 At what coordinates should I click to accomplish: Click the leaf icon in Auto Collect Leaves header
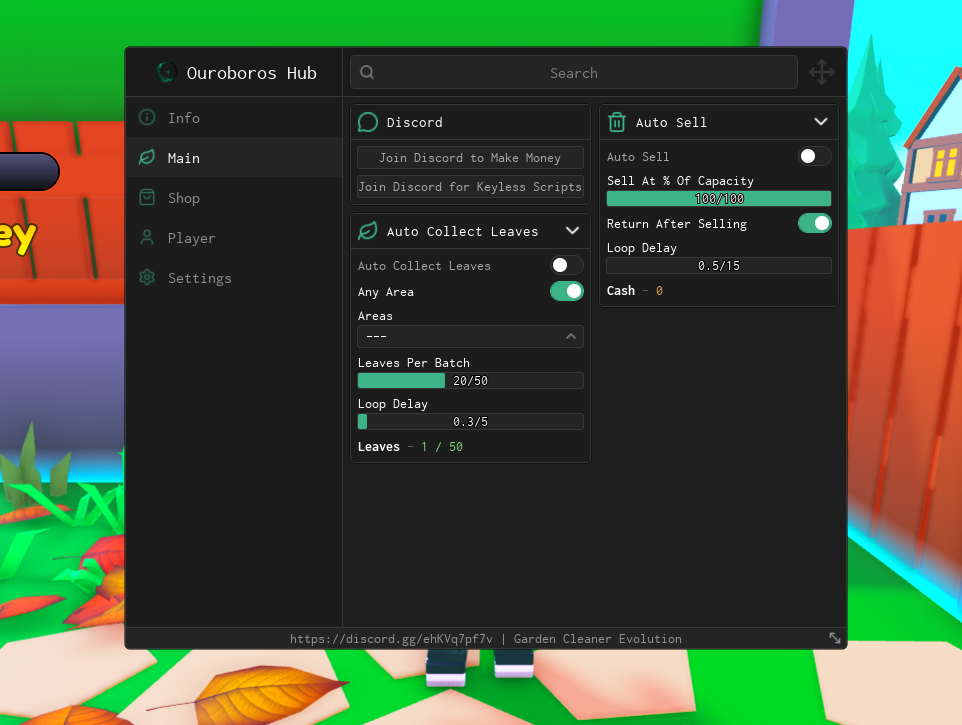(367, 231)
